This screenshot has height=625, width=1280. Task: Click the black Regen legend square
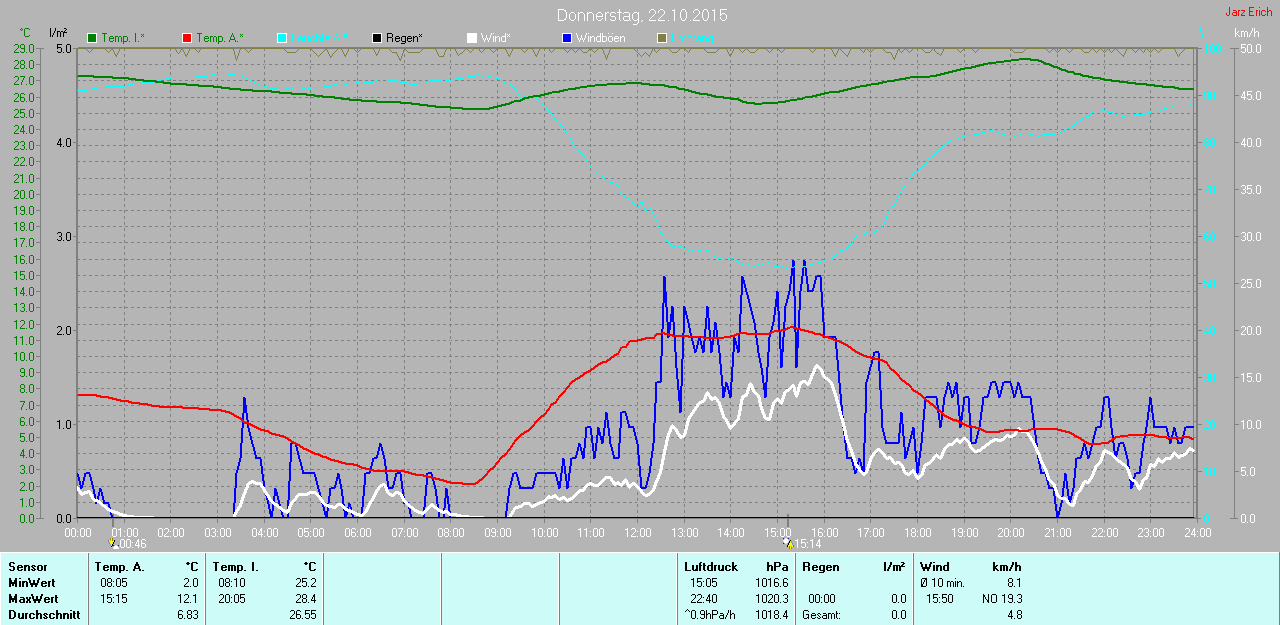pos(377,38)
